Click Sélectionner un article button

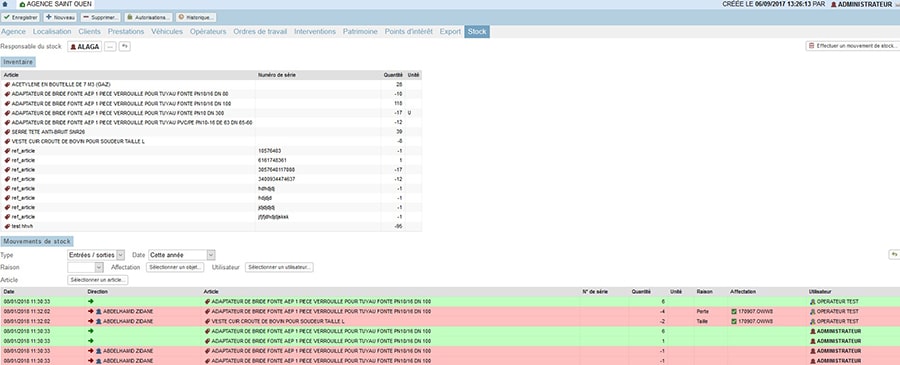click(98, 280)
